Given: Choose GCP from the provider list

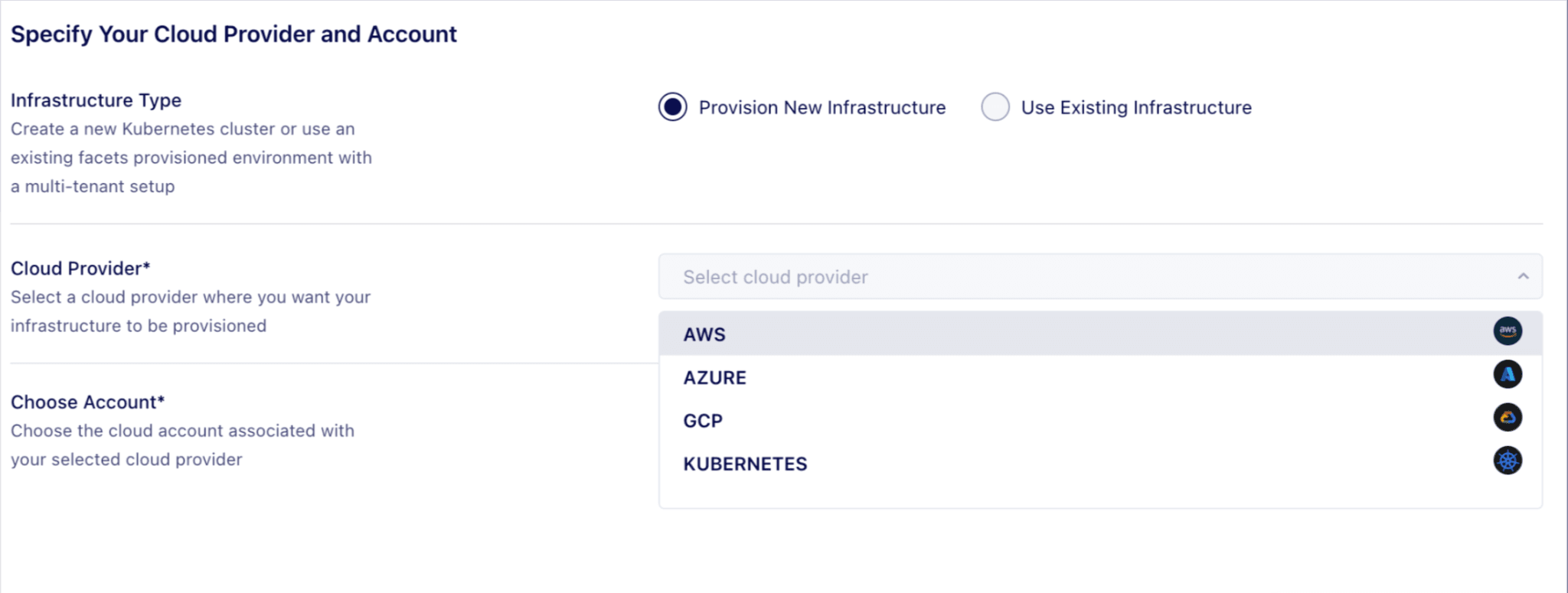Looking at the screenshot, I should pyautogui.click(x=701, y=419).
